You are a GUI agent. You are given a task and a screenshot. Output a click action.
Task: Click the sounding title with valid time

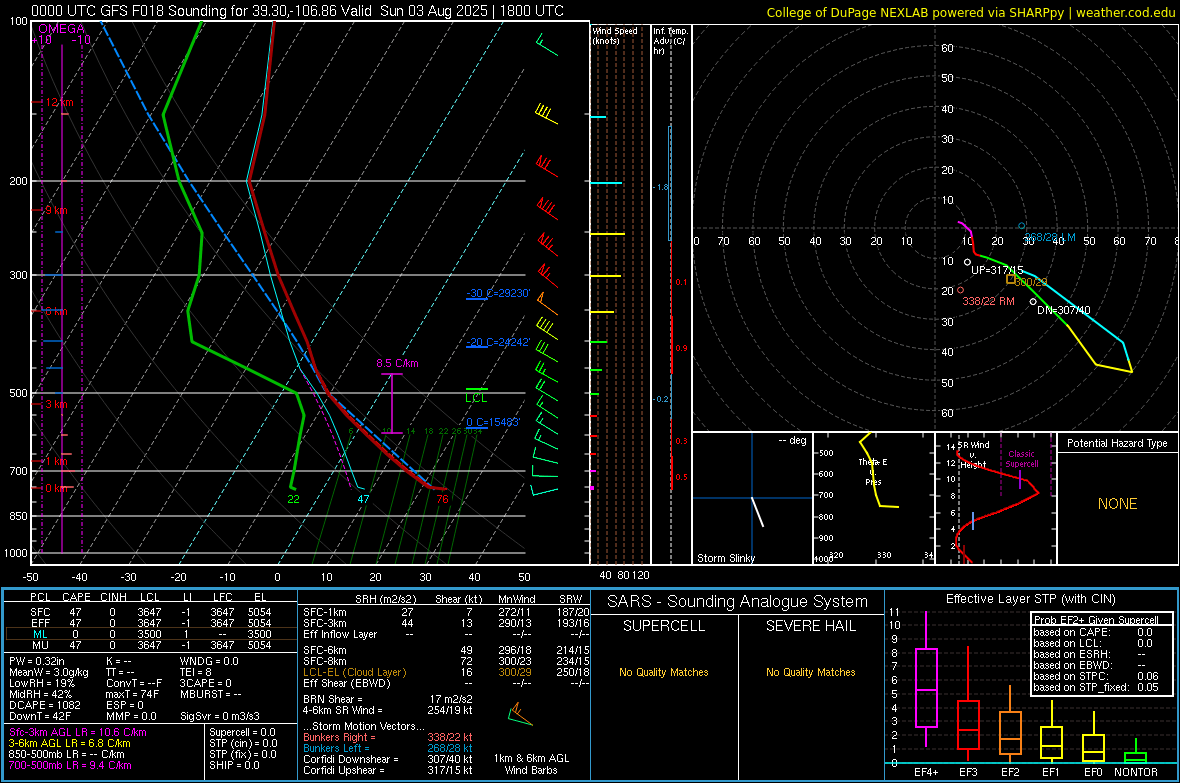[297, 11]
